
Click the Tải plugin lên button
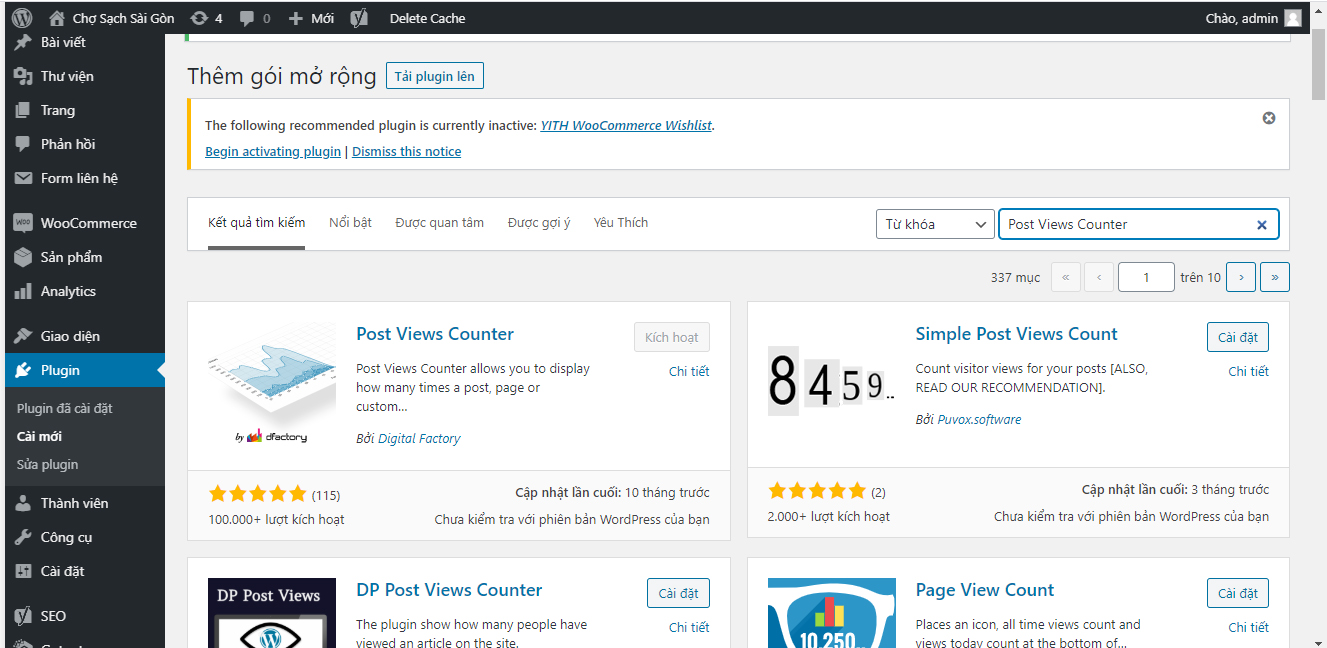tap(434, 75)
